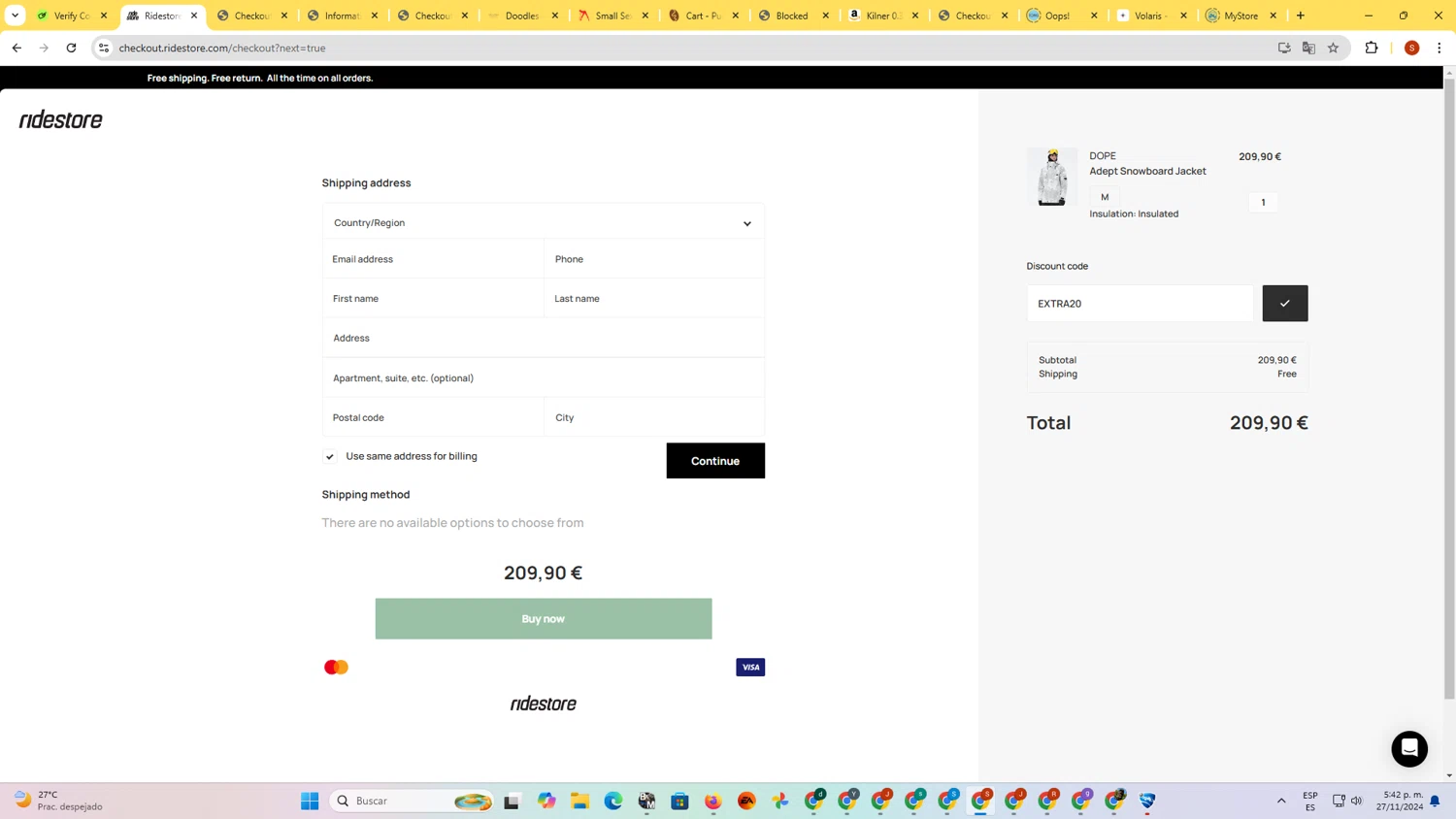Click the Postal code field

pyautogui.click(x=433, y=417)
